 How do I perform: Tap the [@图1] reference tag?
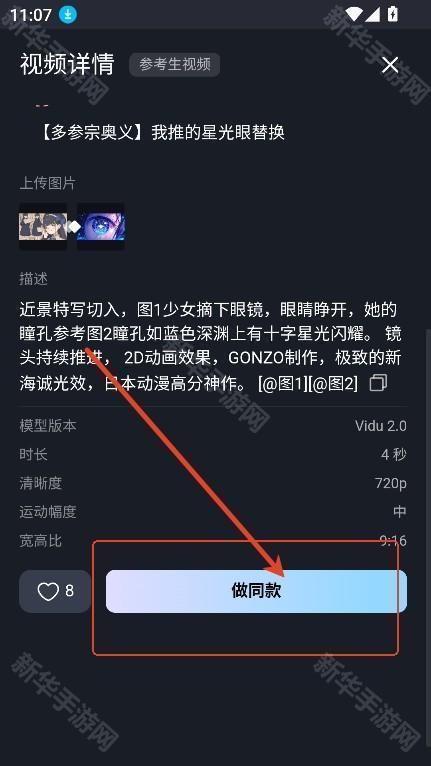point(283,384)
